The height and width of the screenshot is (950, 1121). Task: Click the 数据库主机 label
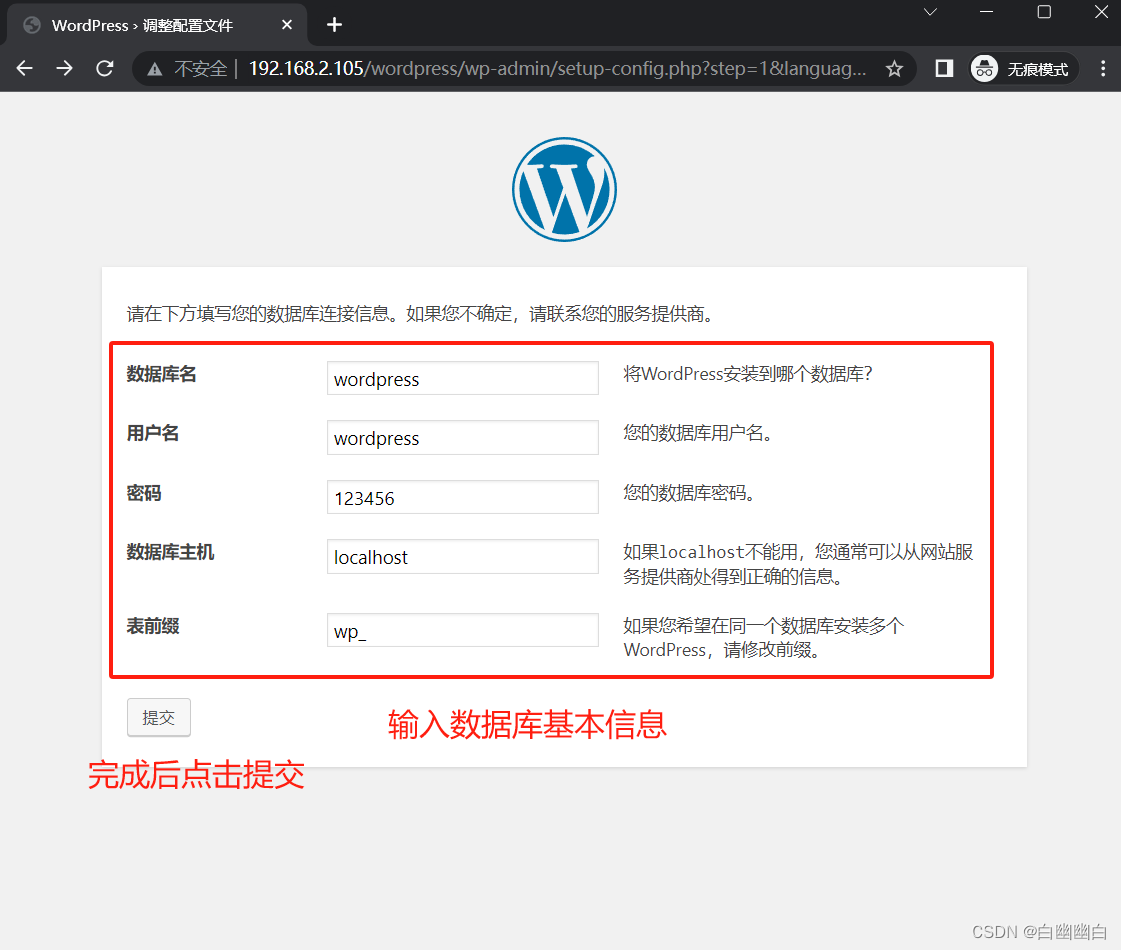[x=170, y=552]
